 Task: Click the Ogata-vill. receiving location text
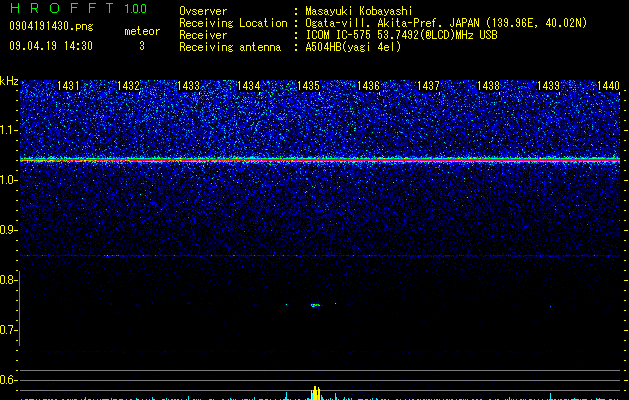tap(446, 23)
